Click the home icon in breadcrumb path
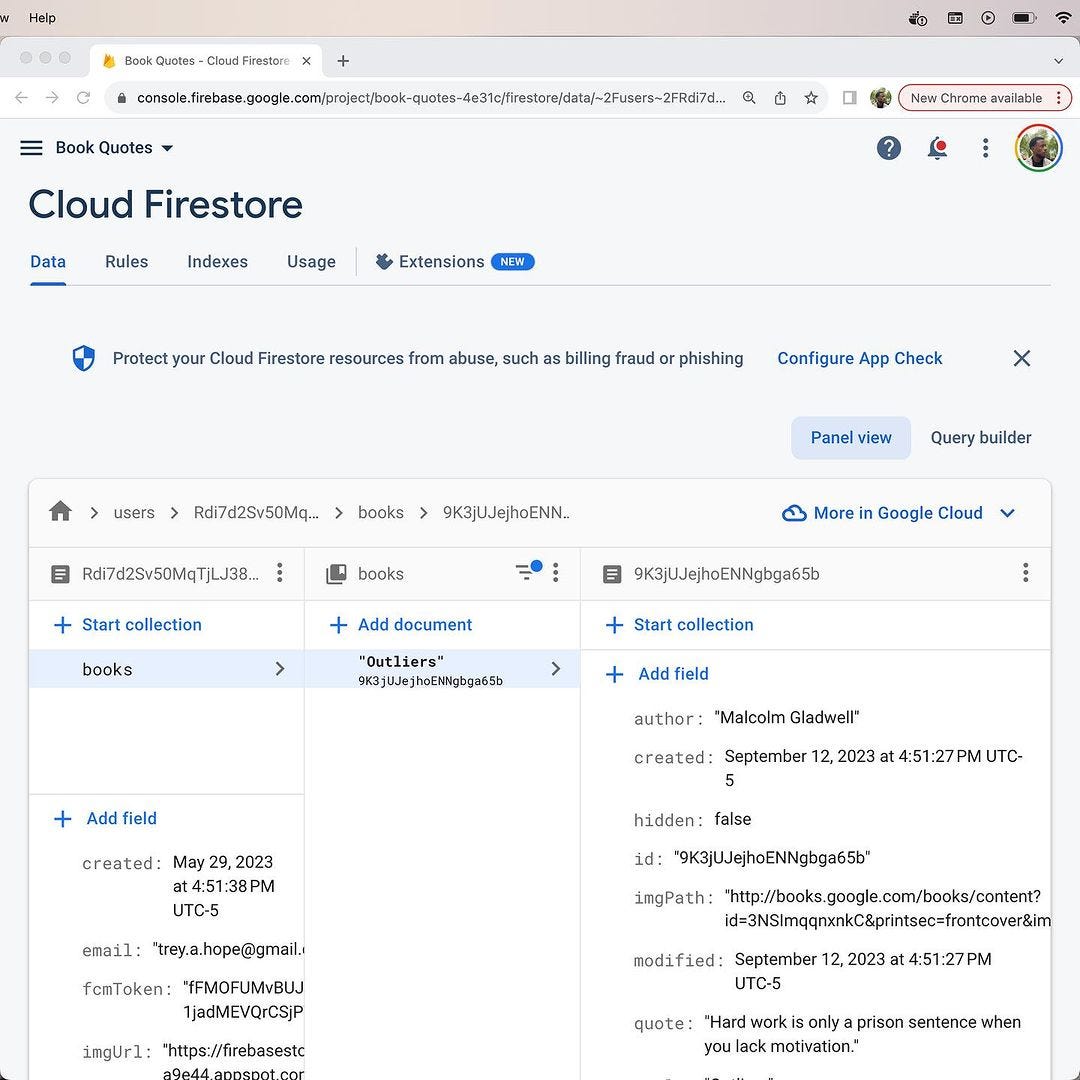 tap(60, 512)
